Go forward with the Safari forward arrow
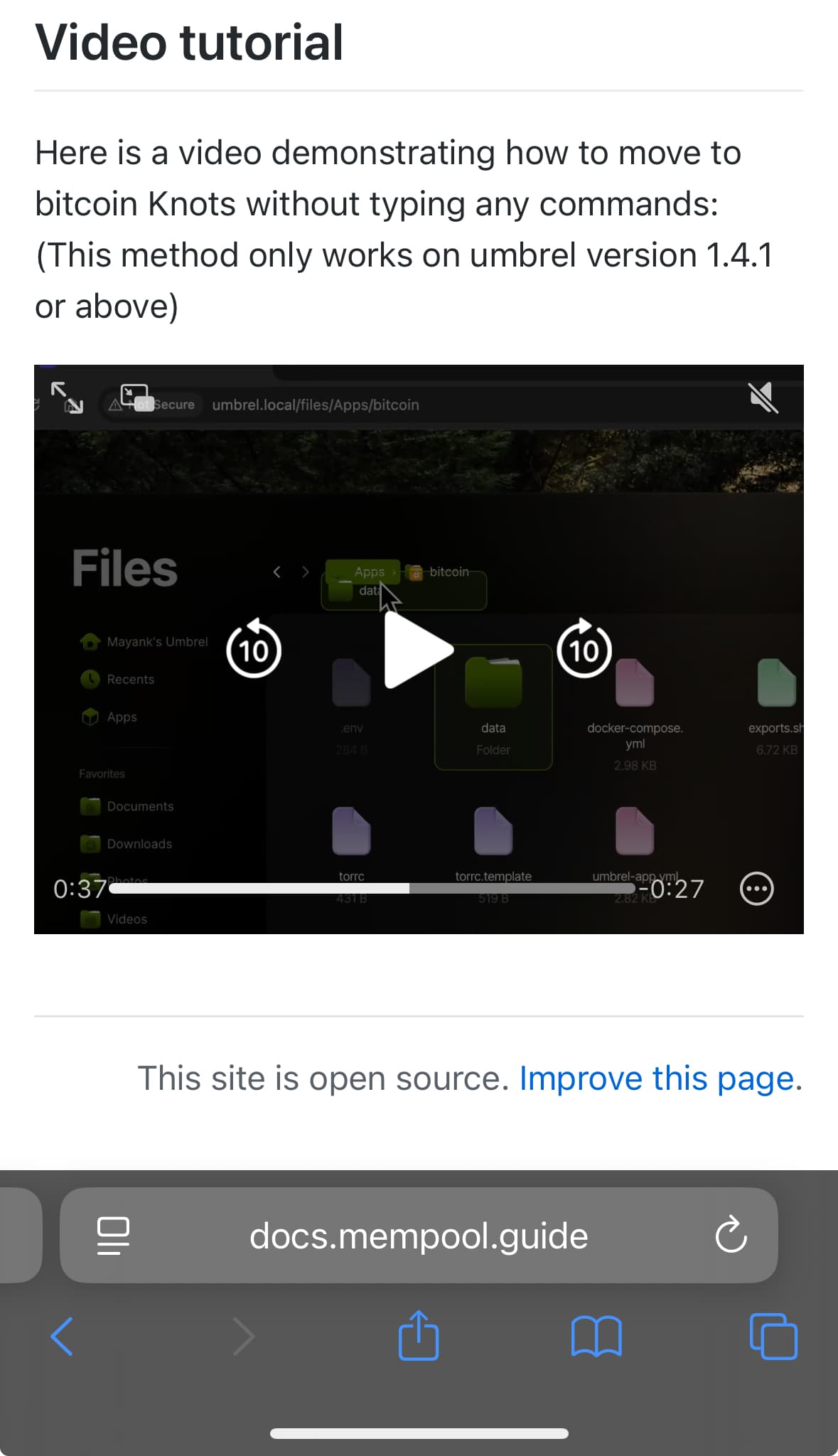 (243, 1337)
